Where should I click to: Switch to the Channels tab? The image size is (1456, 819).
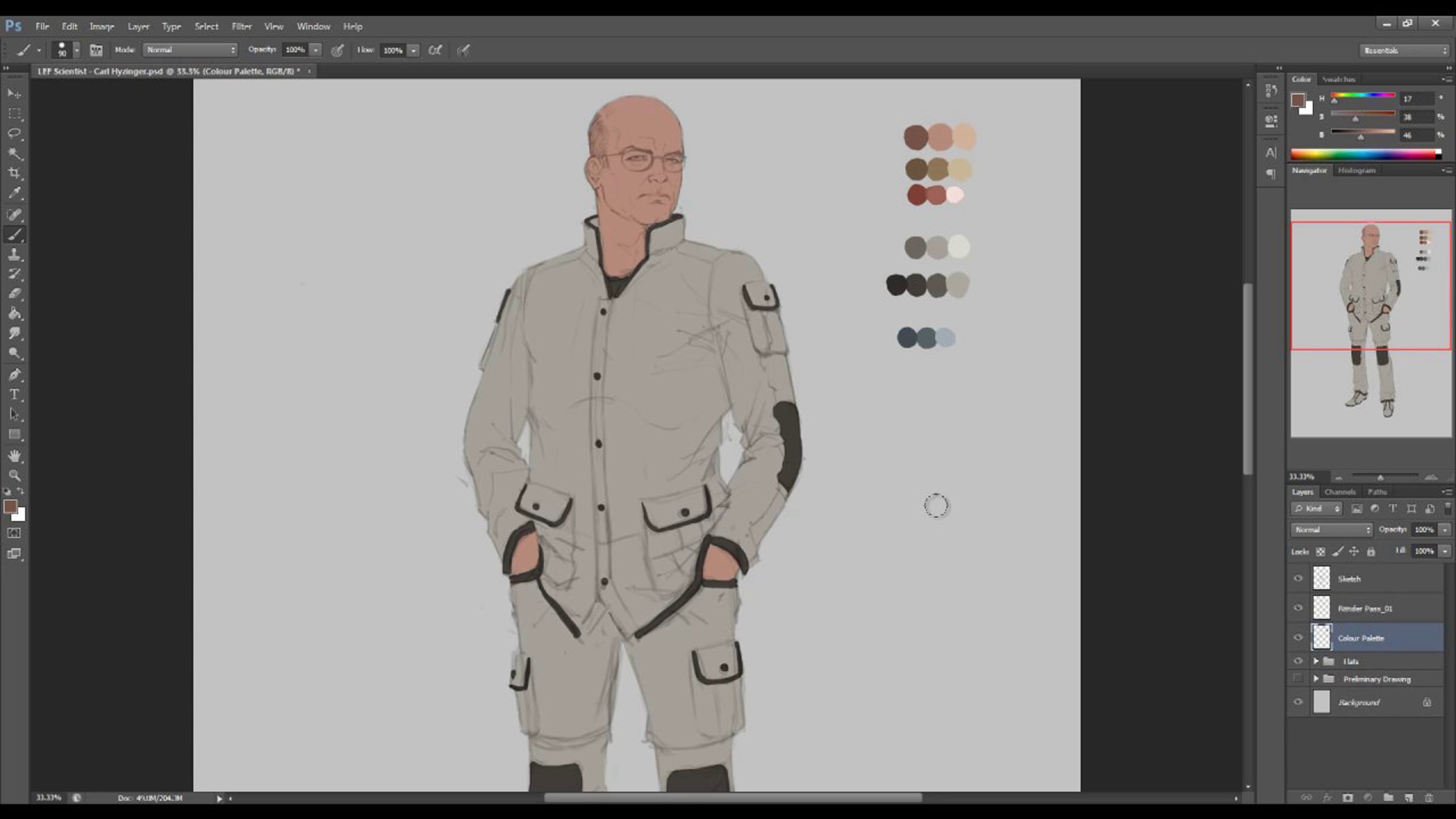coord(1340,492)
